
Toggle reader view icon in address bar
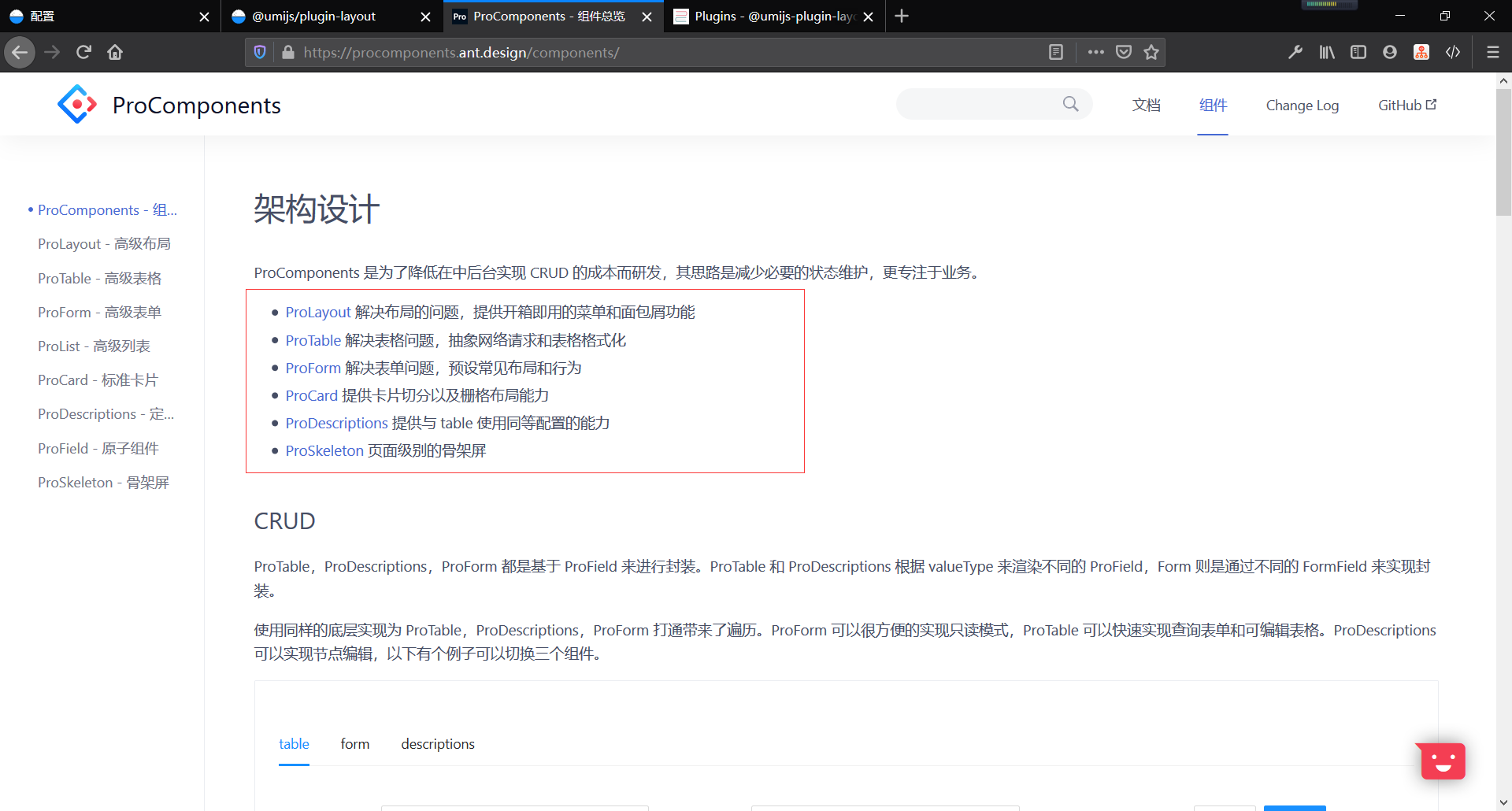[1056, 53]
